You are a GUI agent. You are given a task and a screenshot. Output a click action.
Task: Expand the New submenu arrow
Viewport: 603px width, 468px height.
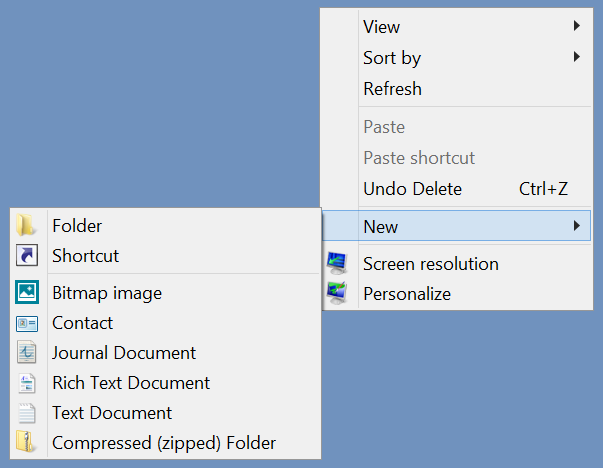576,226
